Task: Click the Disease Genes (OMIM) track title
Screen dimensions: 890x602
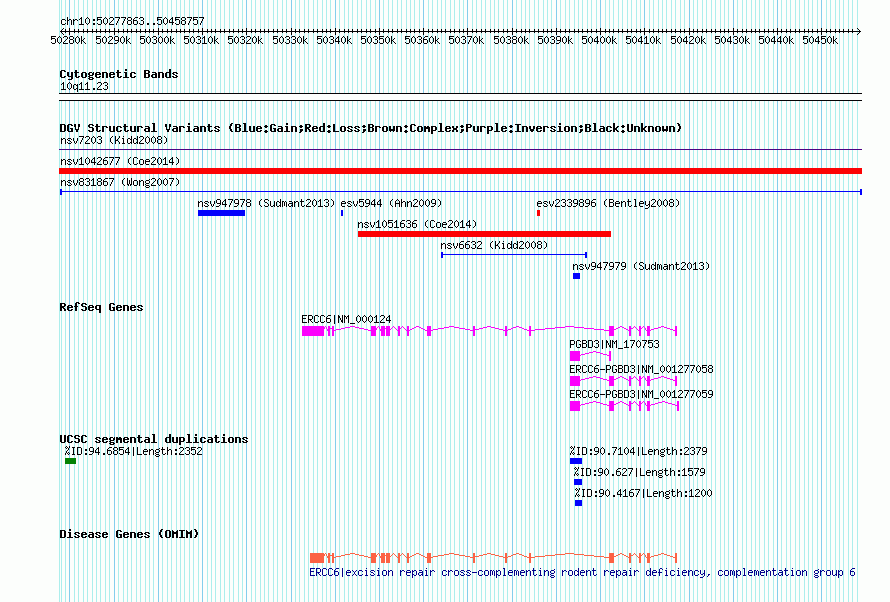Action: click(x=129, y=534)
